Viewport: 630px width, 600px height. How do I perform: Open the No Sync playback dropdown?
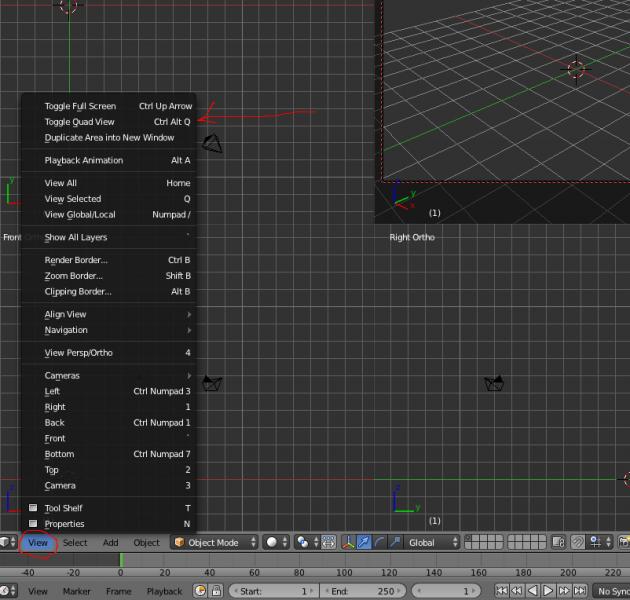[610, 591]
